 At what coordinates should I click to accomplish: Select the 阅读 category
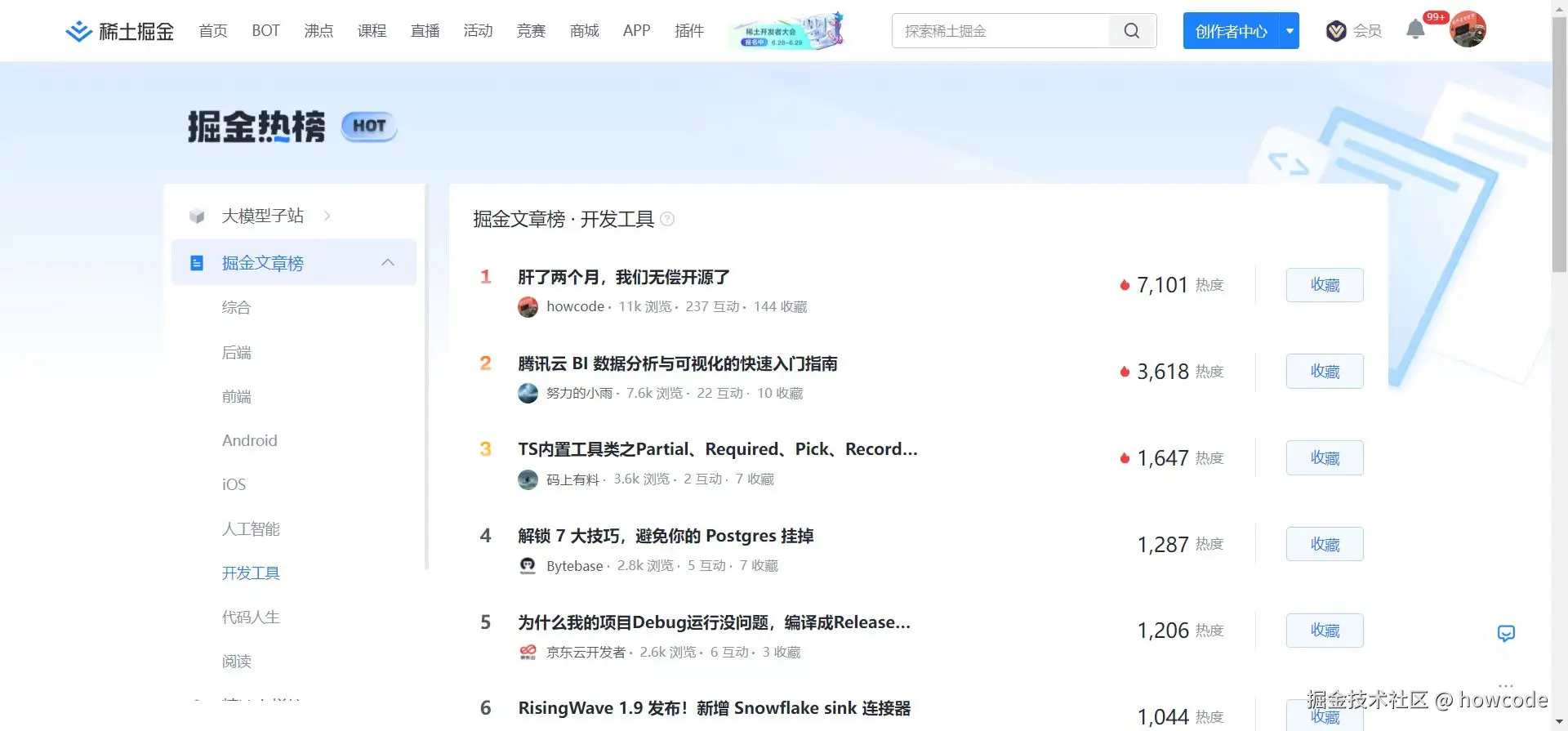click(x=236, y=662)
